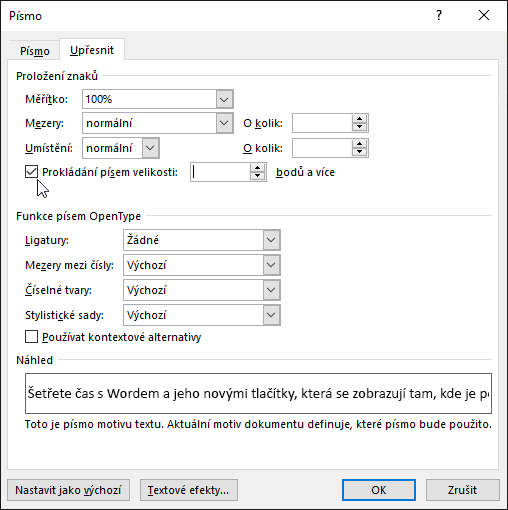Uncheck Prokládání písem velikosti checkbox

click(31, 172)
